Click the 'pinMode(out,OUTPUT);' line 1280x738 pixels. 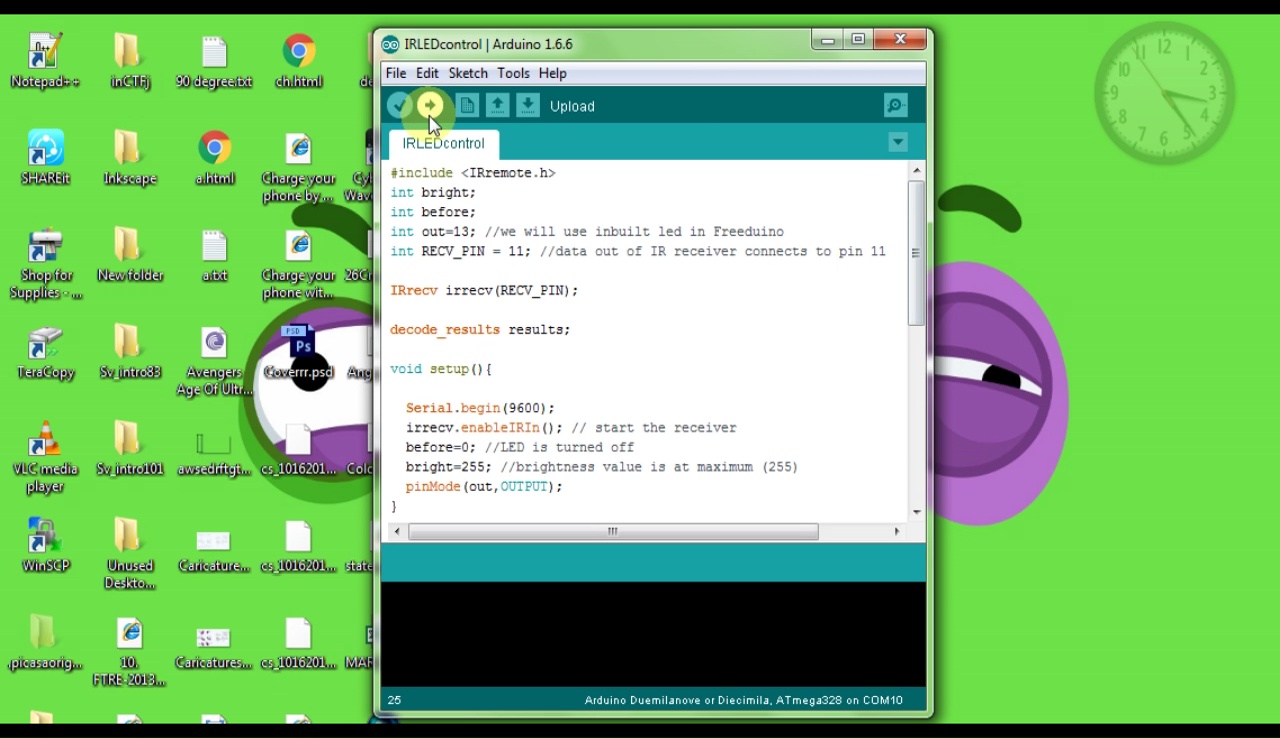click(x=484, y=487)
